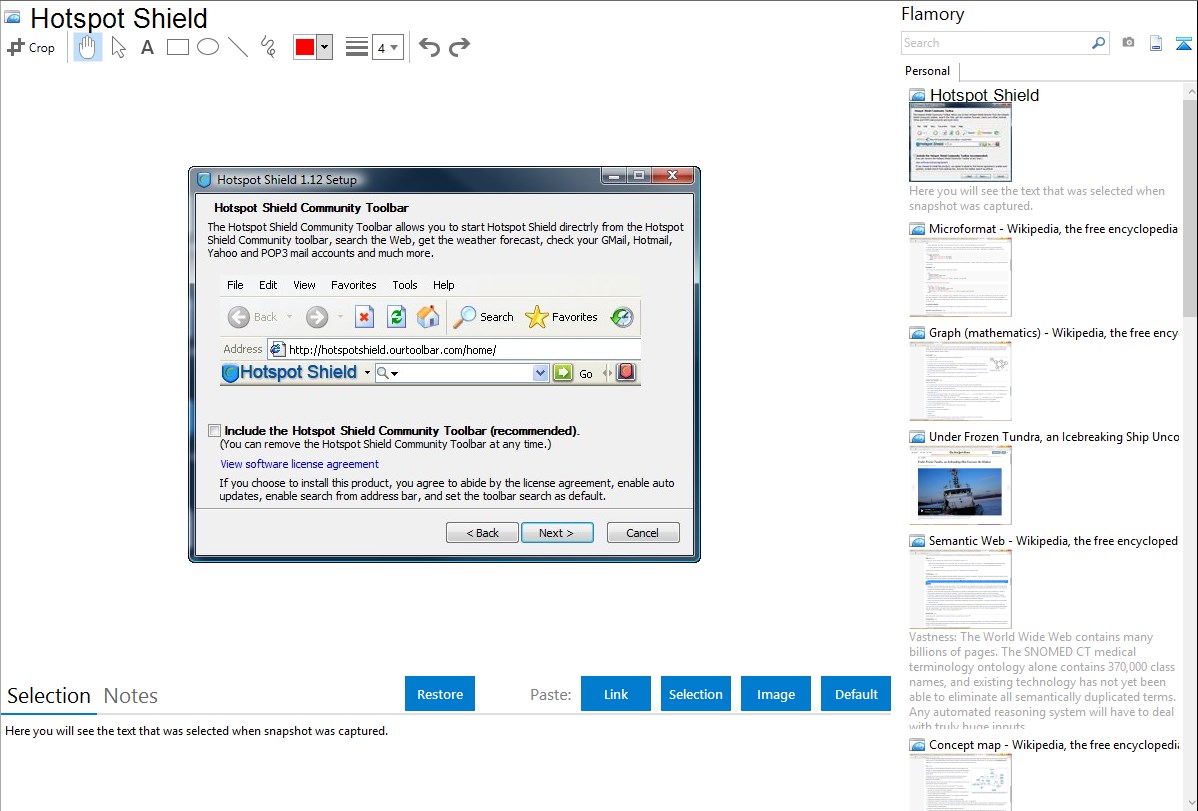Click the Hotspot Shield setup title icon
This screenshot has width=1198, height=811.
point(204,180)
